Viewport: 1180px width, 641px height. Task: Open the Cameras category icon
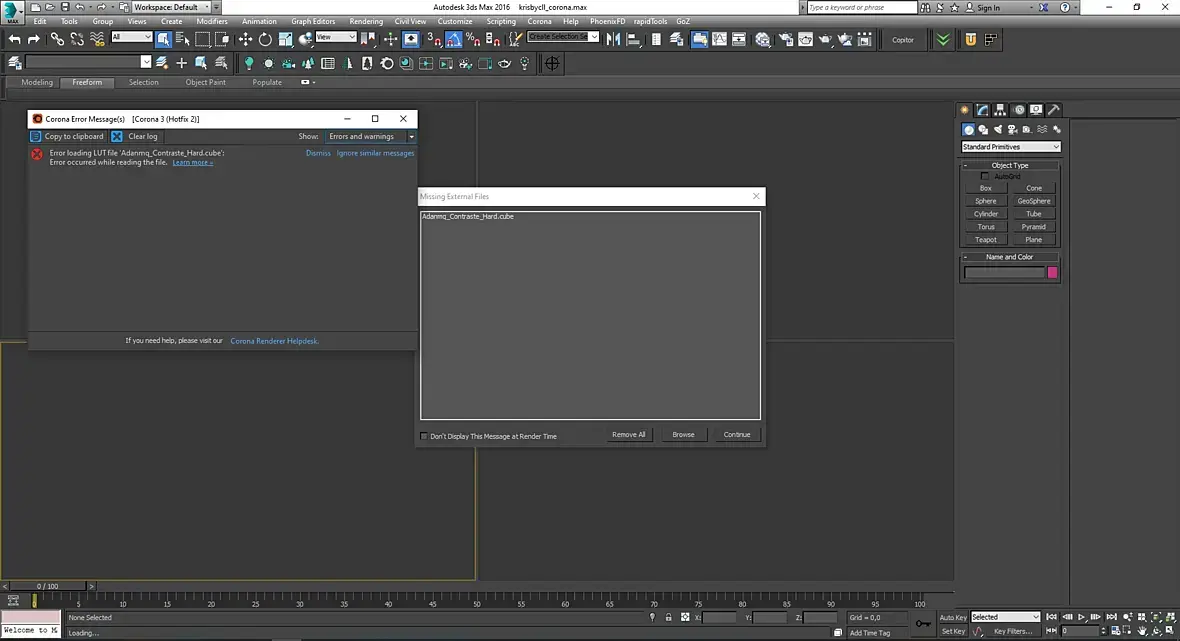(x=1013, y=129)
